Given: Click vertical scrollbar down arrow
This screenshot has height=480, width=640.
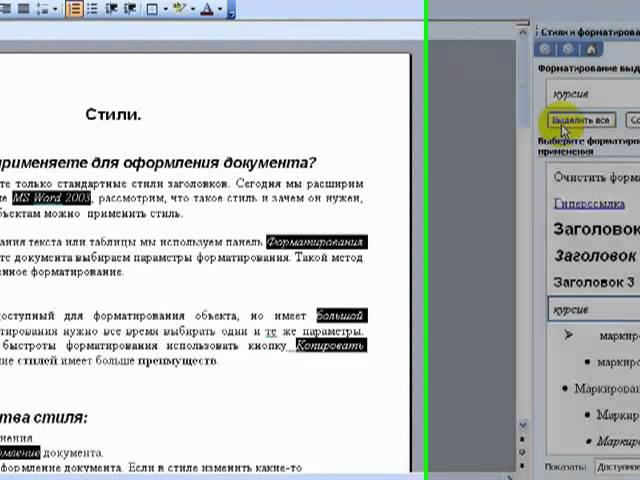Looking at the screenshot, I should pos(523,425).
